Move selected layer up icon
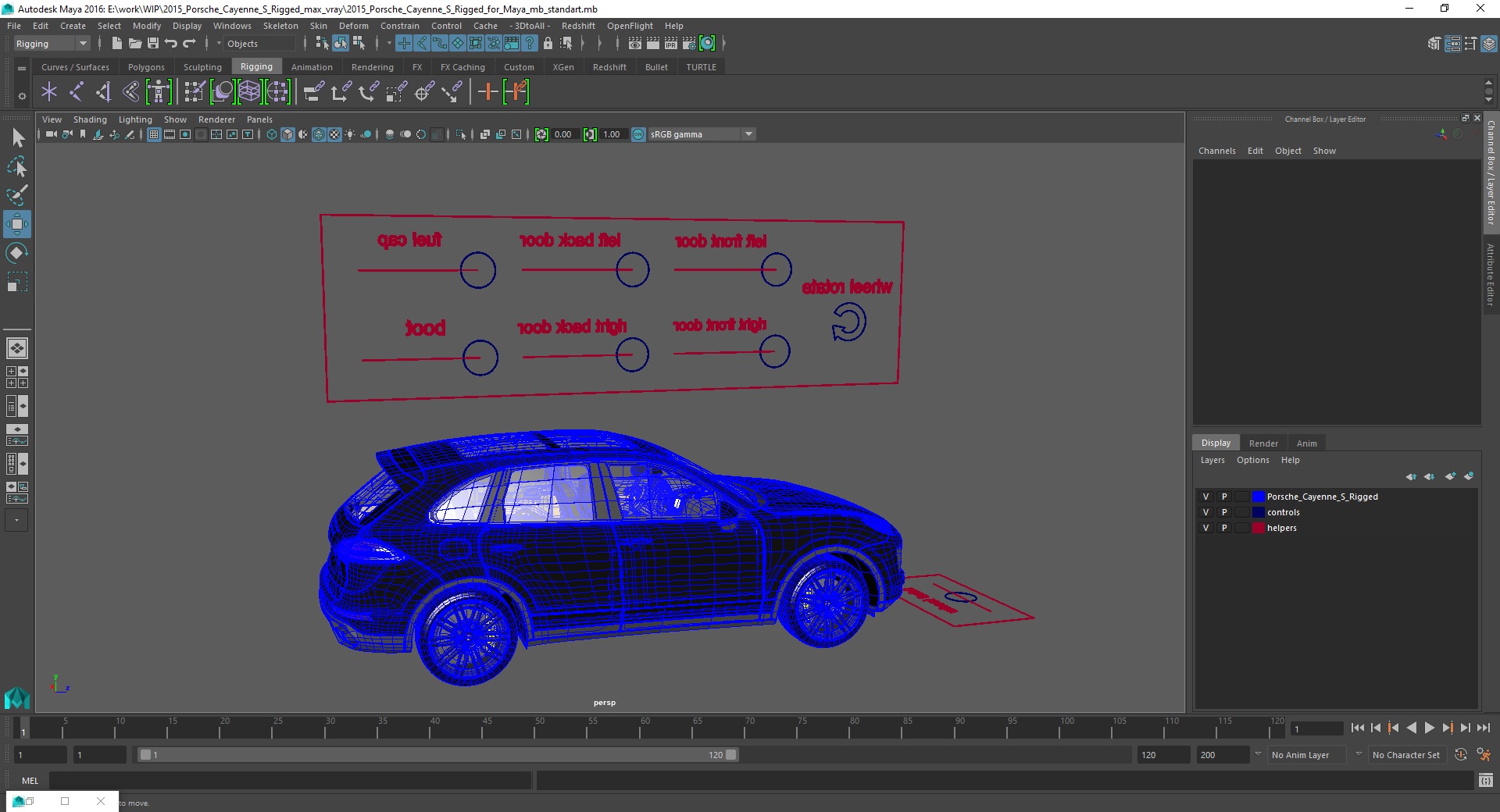Image resolution: width=1500 pixels, height=812 pixels. click(x=1410, y=476)
